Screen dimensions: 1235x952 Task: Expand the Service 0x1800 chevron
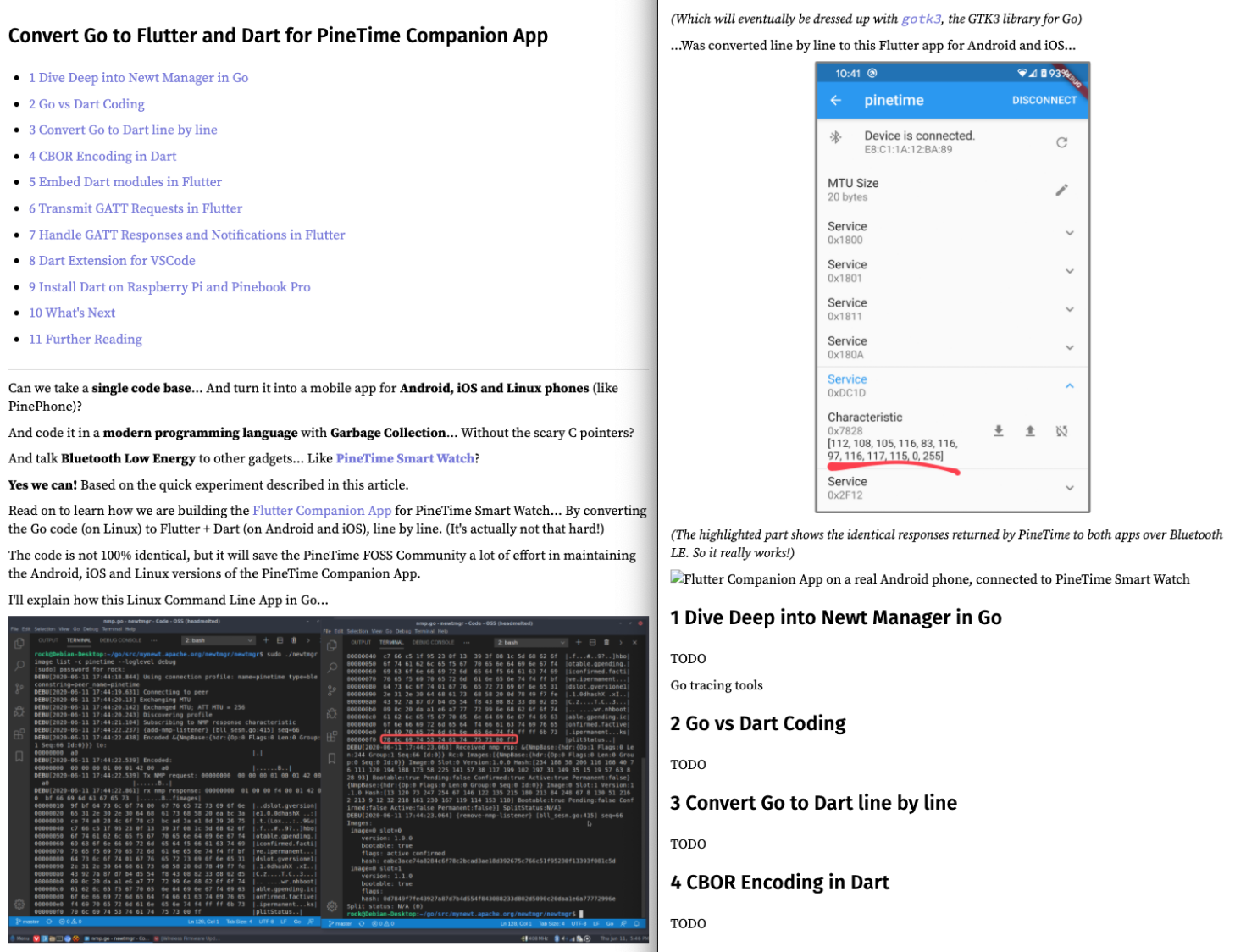point(1070,233)
